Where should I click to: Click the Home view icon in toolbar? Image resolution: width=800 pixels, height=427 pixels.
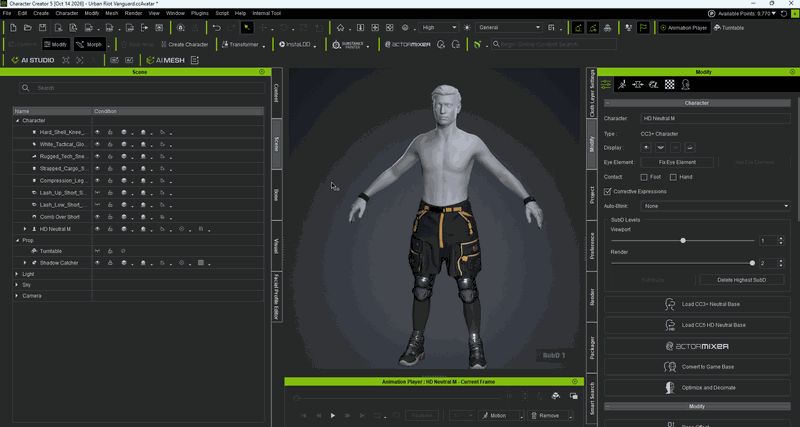[341, 28]
